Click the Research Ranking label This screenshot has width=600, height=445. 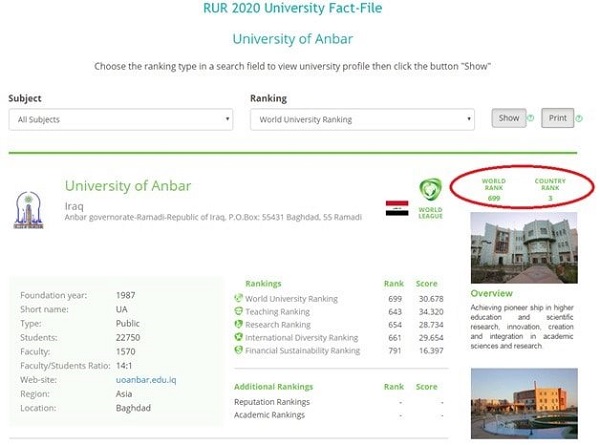click(278, 325)
